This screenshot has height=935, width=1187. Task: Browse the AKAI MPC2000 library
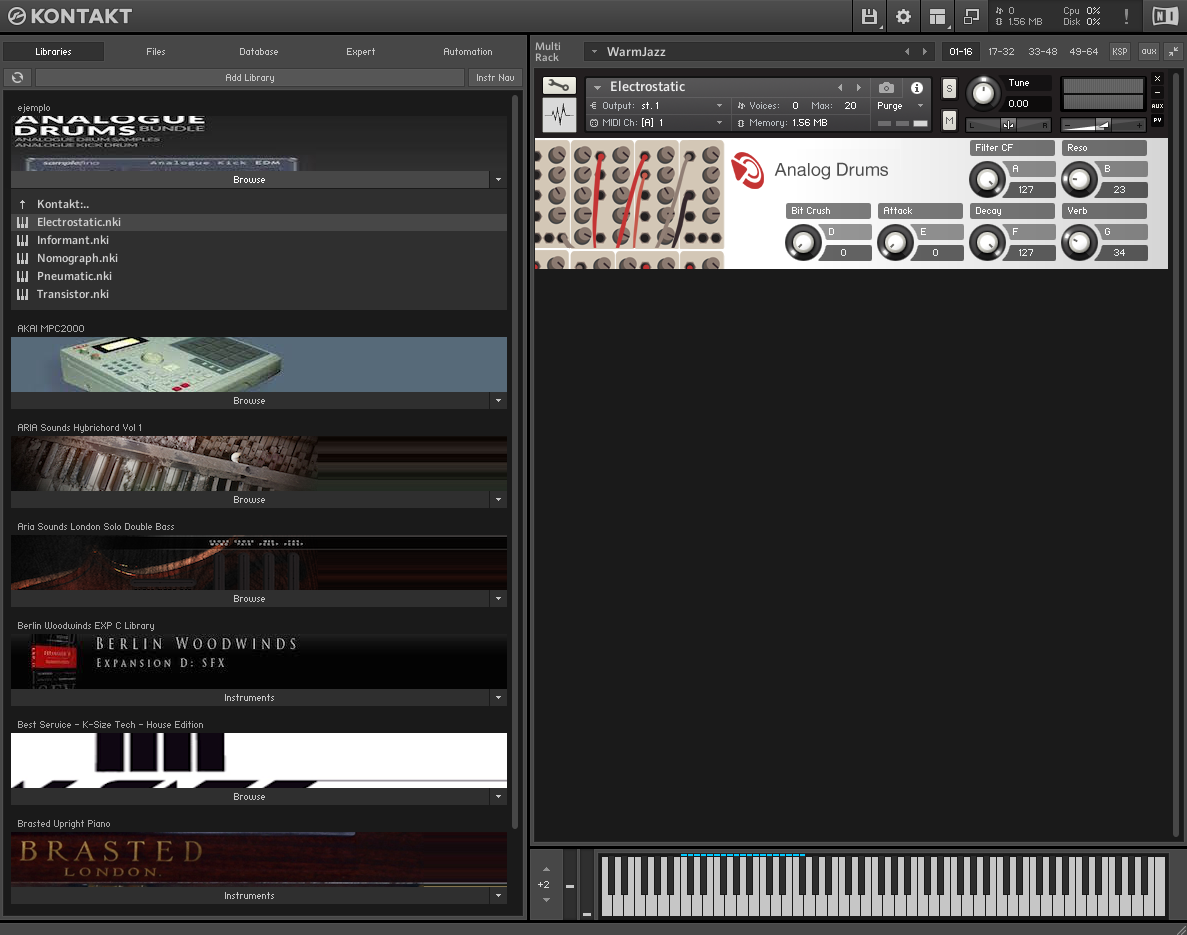[x=250, y=400]
